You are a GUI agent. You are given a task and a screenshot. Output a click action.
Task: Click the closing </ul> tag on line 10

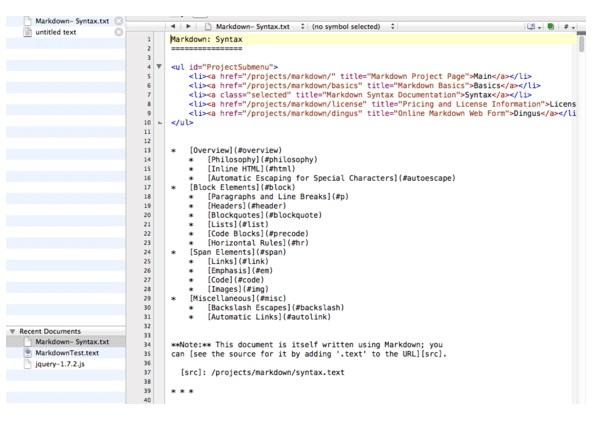pos(182,123)
